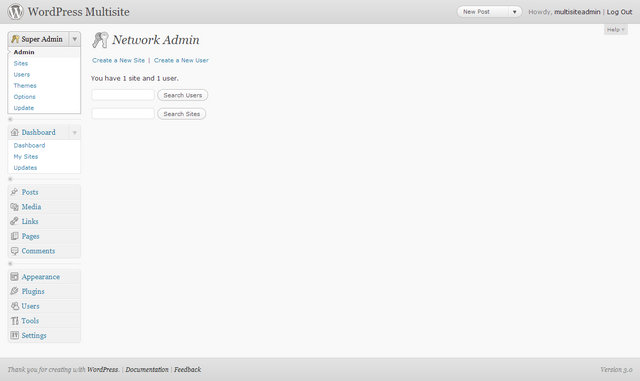This screenshot has height=381, width=640.
Task: Click the Users people icon
Action: tap(15, 306)
